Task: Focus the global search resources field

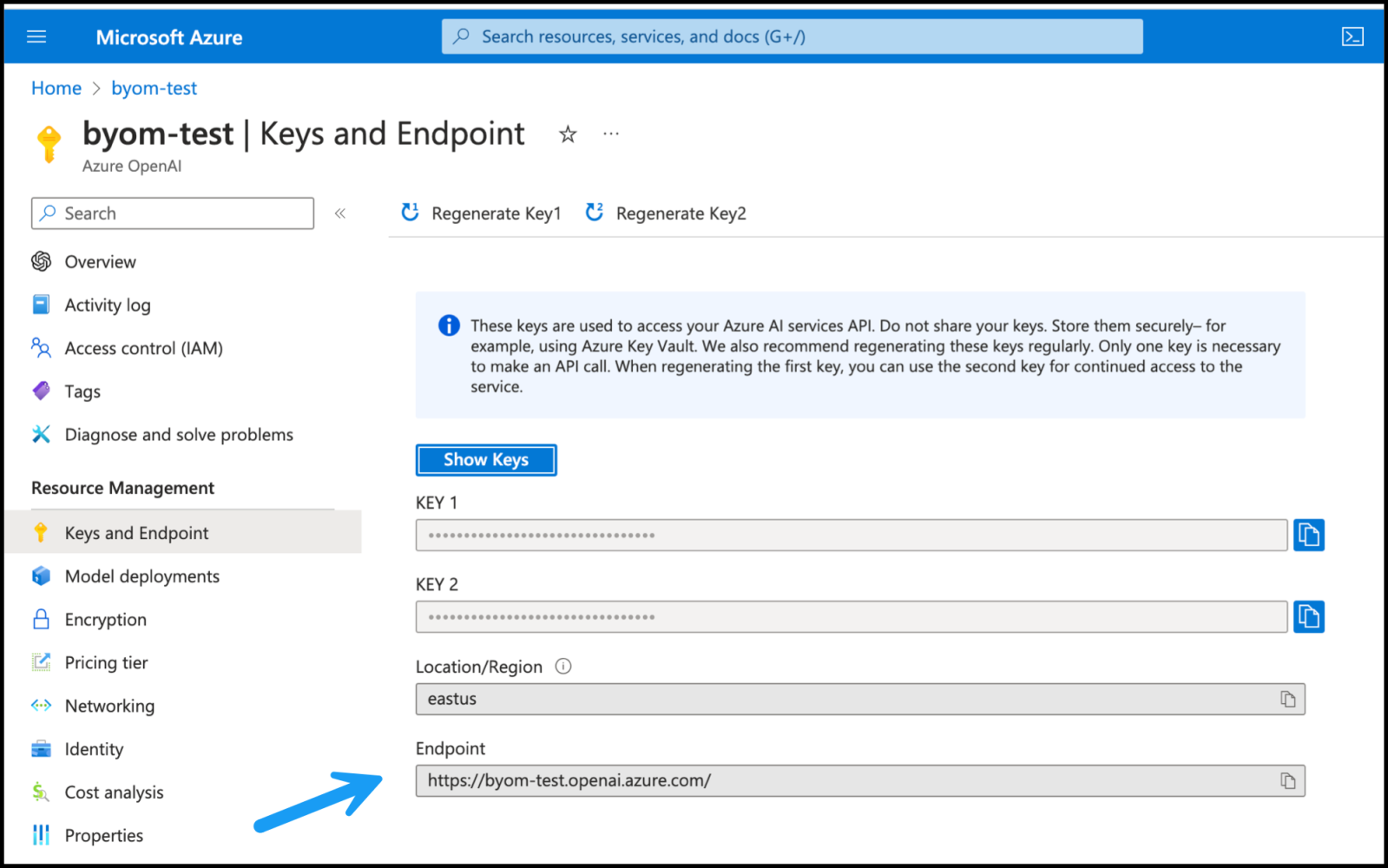Action: coord(792,36)
